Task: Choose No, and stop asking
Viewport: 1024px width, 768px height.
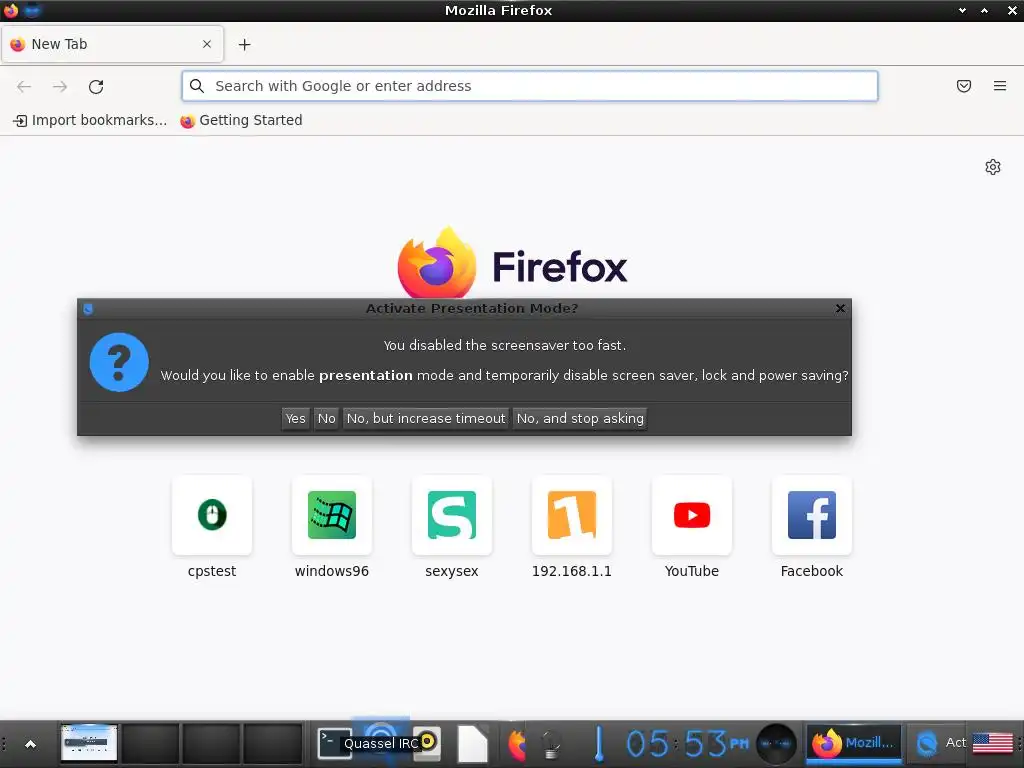Action: [x=580, y=418]
